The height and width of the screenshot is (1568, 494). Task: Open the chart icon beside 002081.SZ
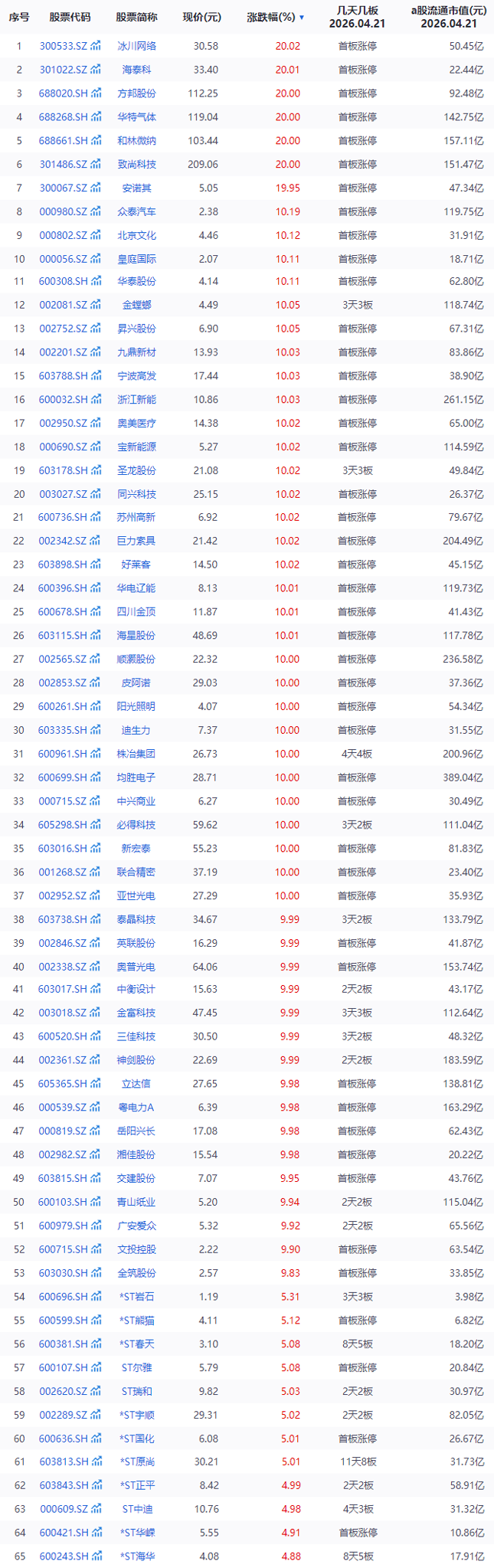(96, 305)
